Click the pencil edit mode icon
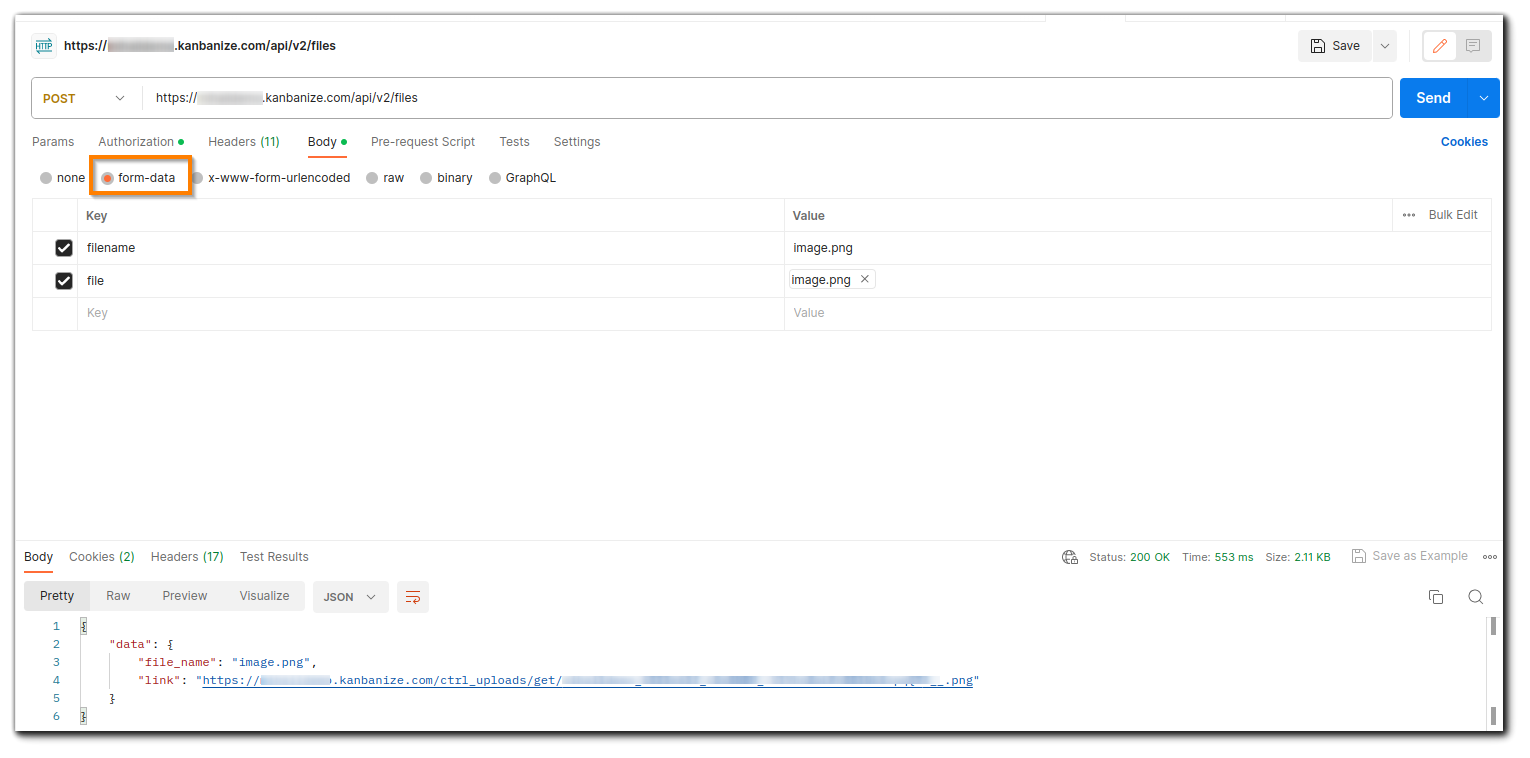 [x=1439, y=46]
